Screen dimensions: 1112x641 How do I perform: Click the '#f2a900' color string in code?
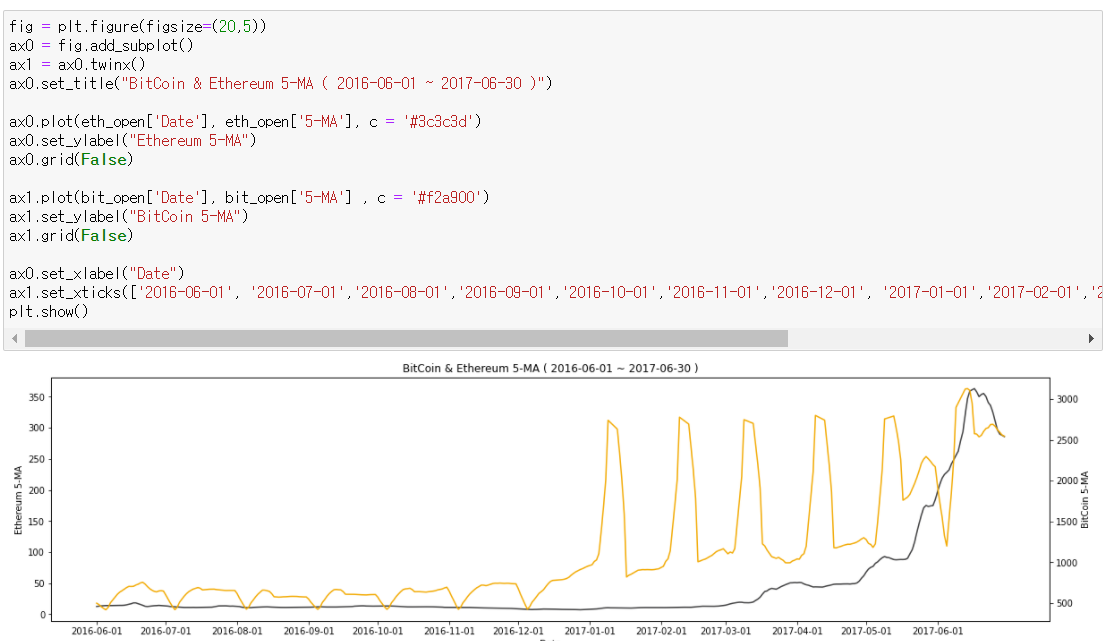click(x=446, y=197)
